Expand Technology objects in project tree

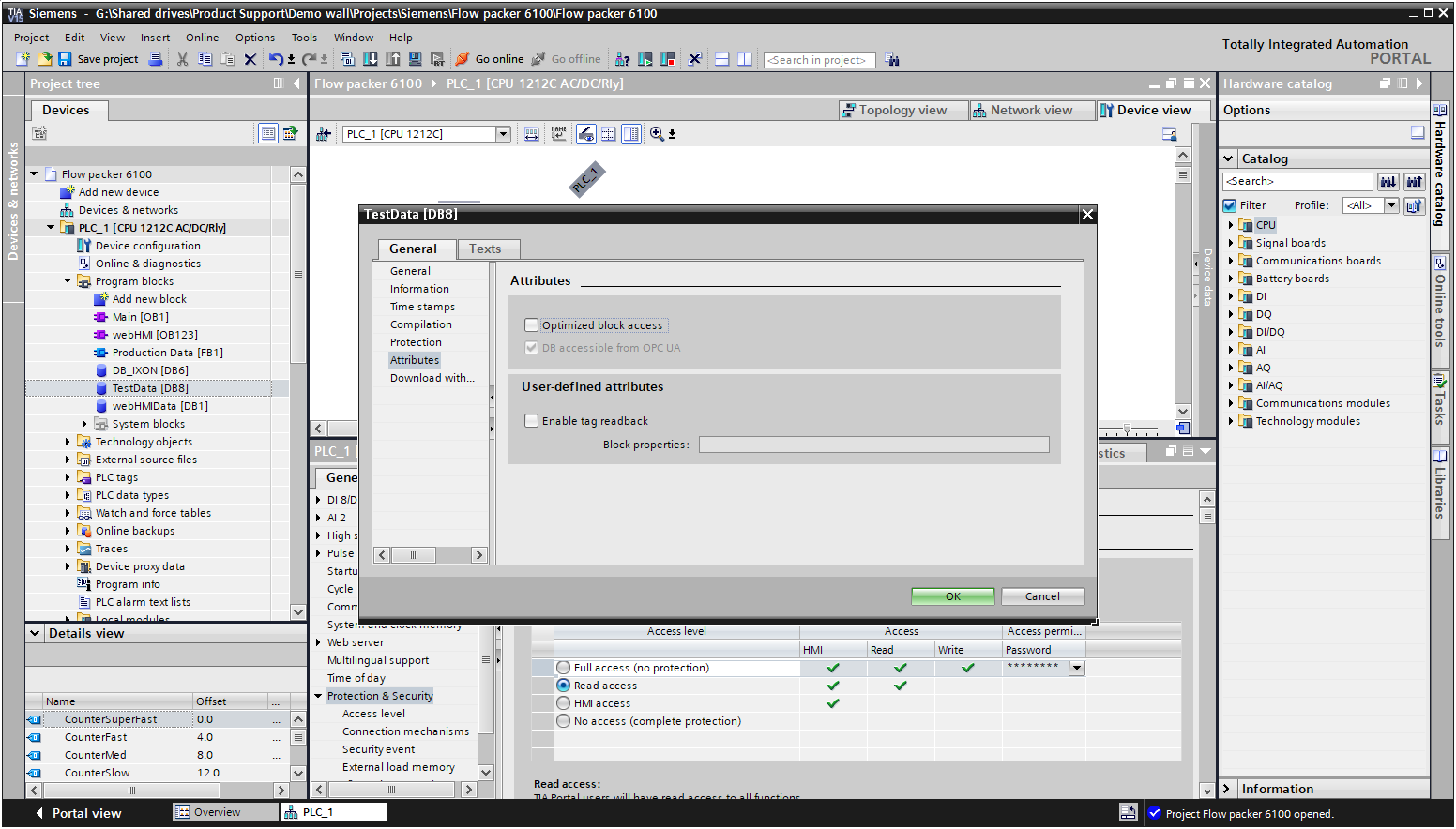(68, 442)
